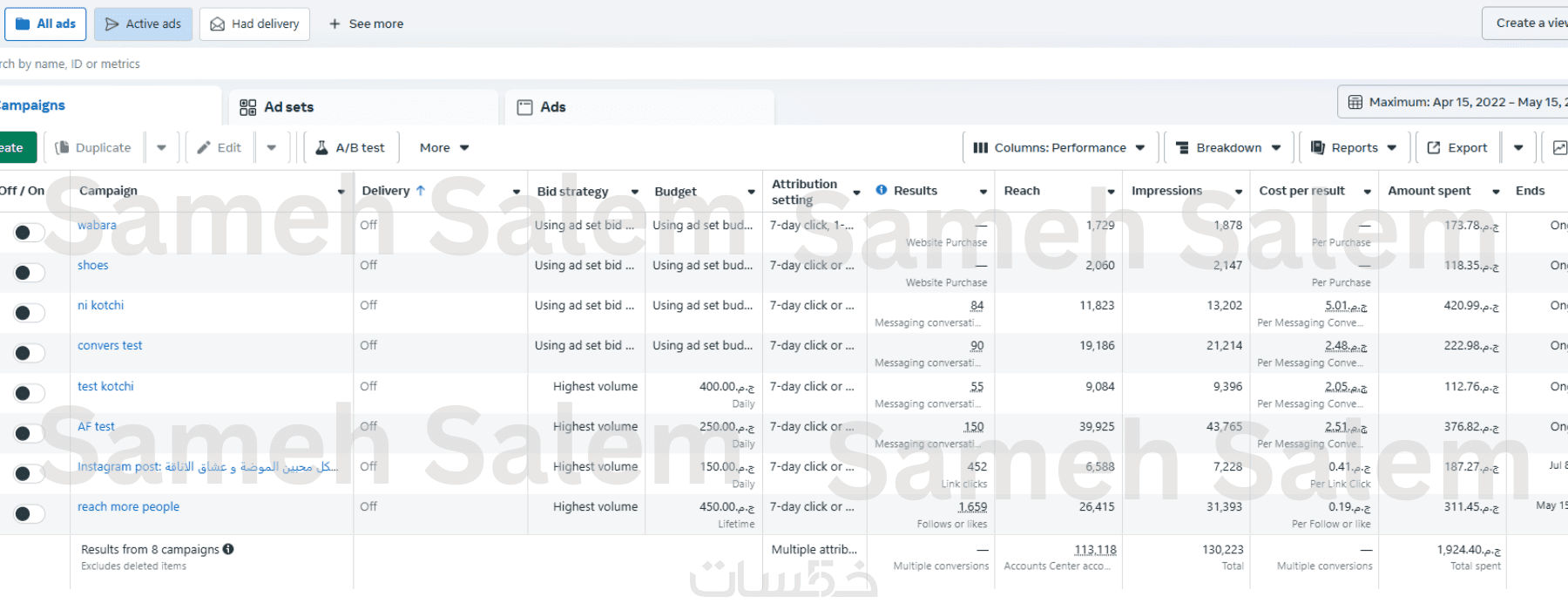Viewport: 1568px width, 610px height.
Task: Open Impressions column options arrow
Action: click(1239, 192)
